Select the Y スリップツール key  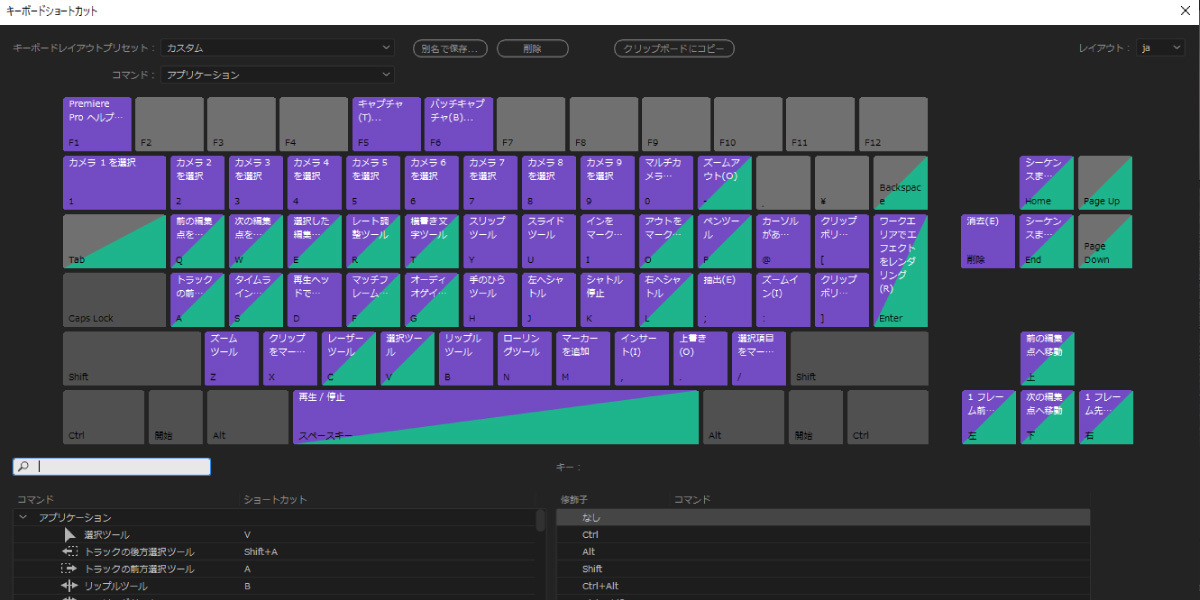(491, 240)
